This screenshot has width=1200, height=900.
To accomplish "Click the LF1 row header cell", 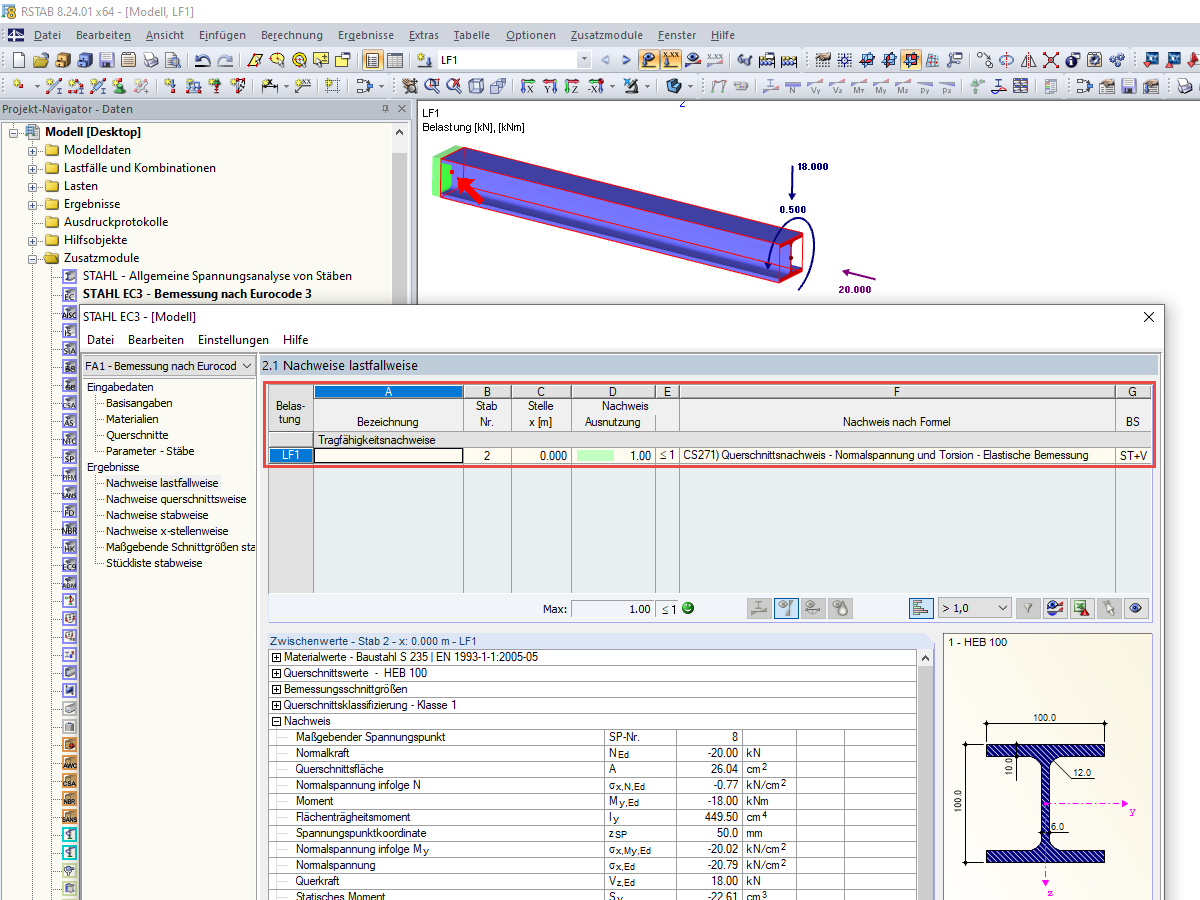I will tap(291, 456).
